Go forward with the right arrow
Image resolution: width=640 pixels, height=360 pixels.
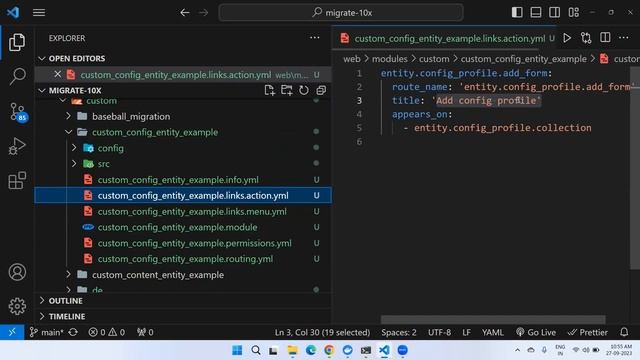(203, 13)
